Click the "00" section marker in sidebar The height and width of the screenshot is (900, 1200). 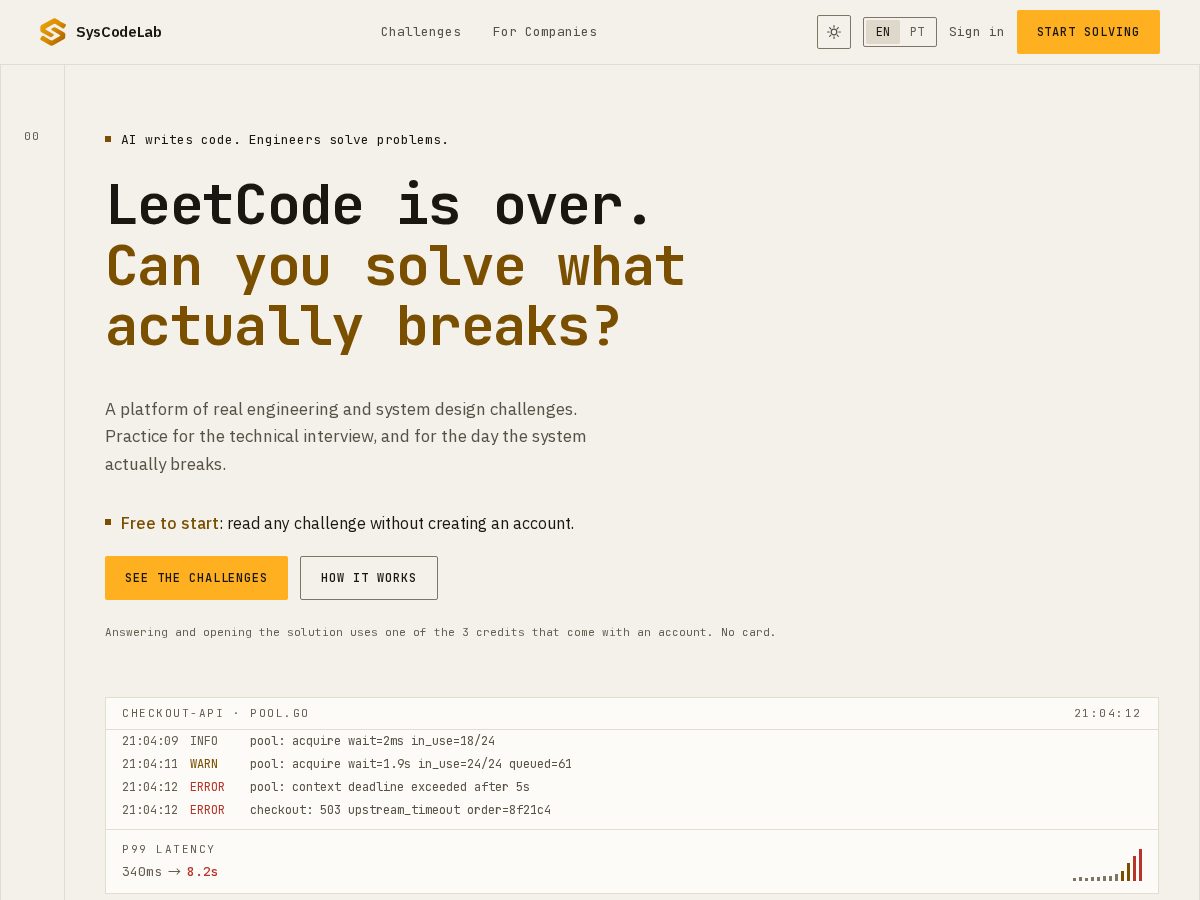coord(32,136)
